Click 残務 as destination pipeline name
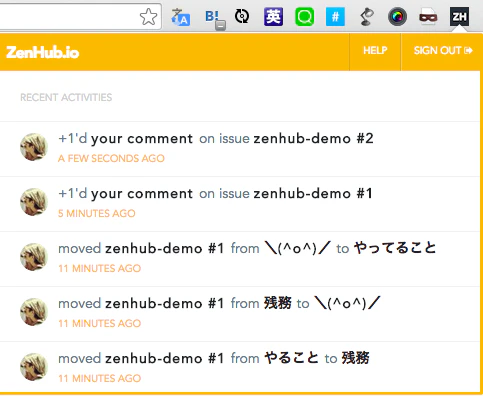Screen dimensions: 483x396 (356, 358)
